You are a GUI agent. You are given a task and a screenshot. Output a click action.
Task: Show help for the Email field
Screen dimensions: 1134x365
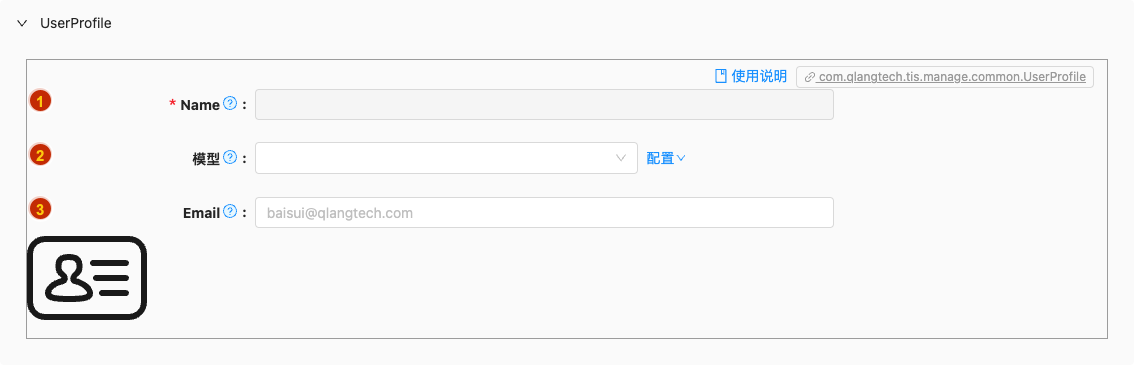(230, 211)
